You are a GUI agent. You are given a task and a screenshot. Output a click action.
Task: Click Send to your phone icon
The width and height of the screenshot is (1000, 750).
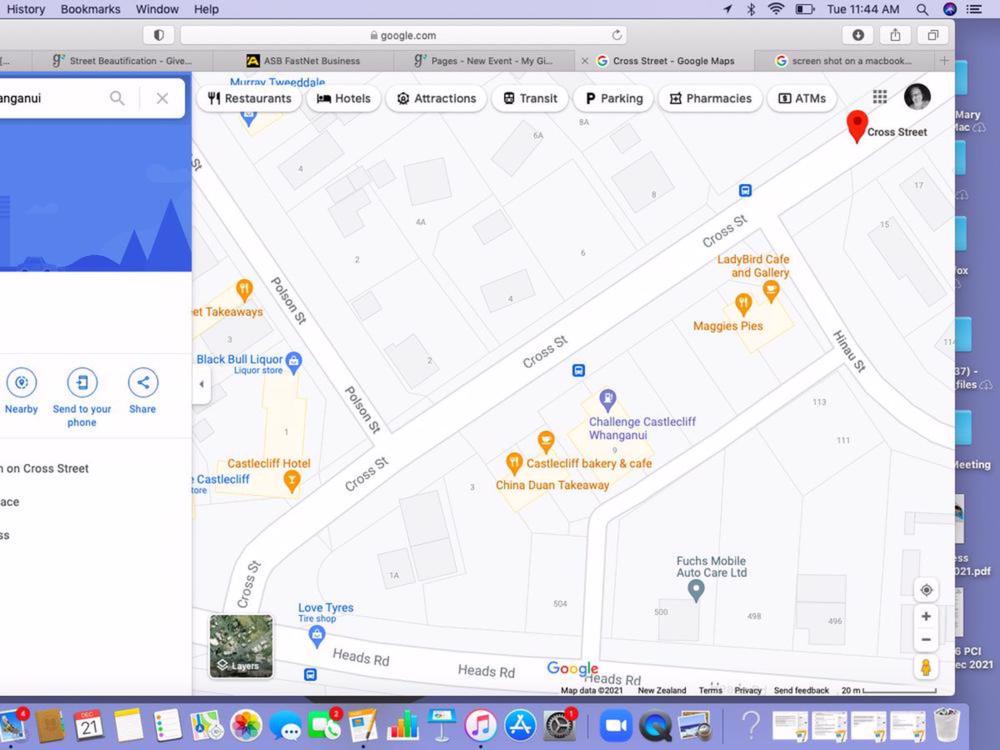(82, 383)
